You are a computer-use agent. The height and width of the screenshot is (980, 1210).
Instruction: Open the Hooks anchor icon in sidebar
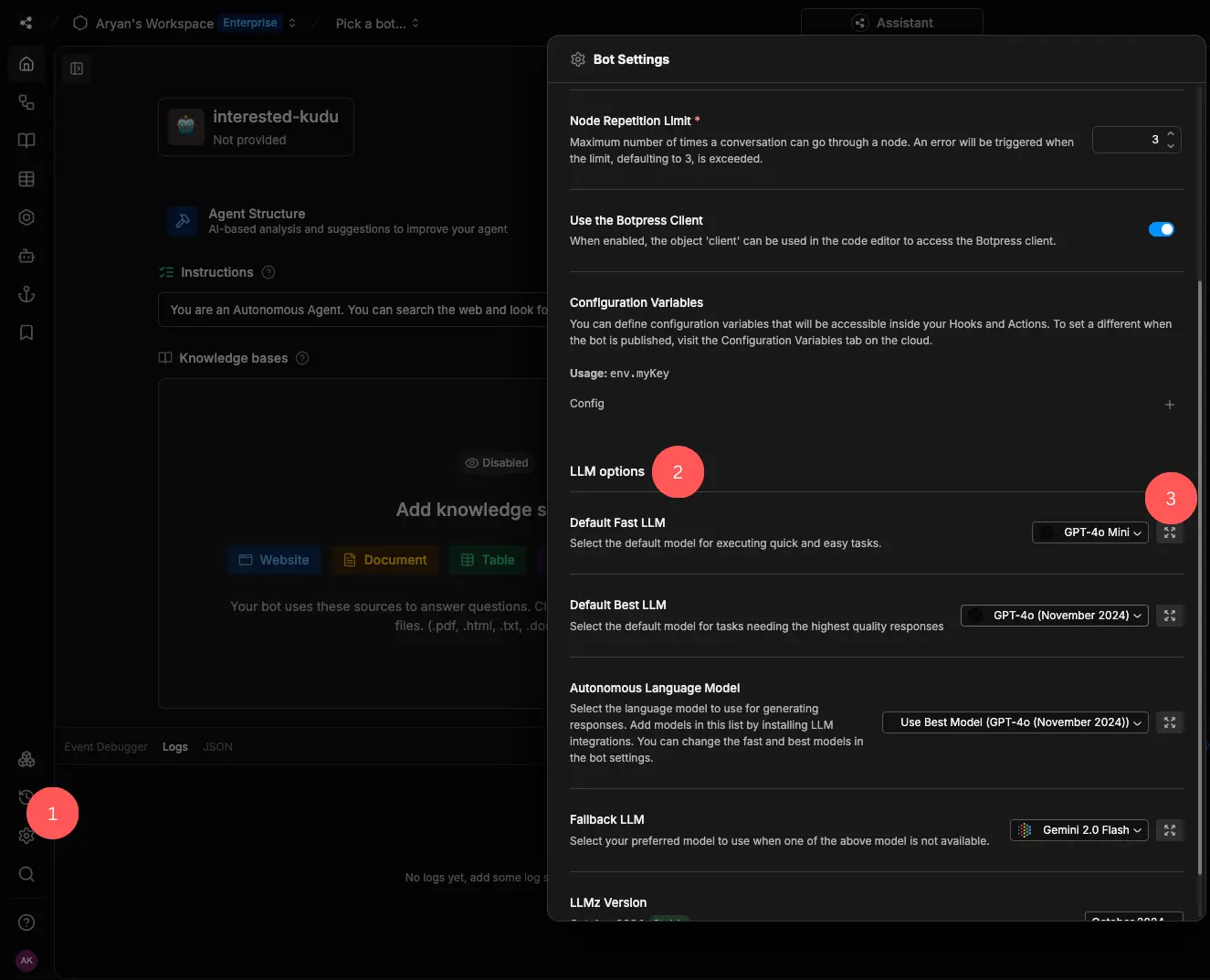pyautogui.click(x=26, y=294)
